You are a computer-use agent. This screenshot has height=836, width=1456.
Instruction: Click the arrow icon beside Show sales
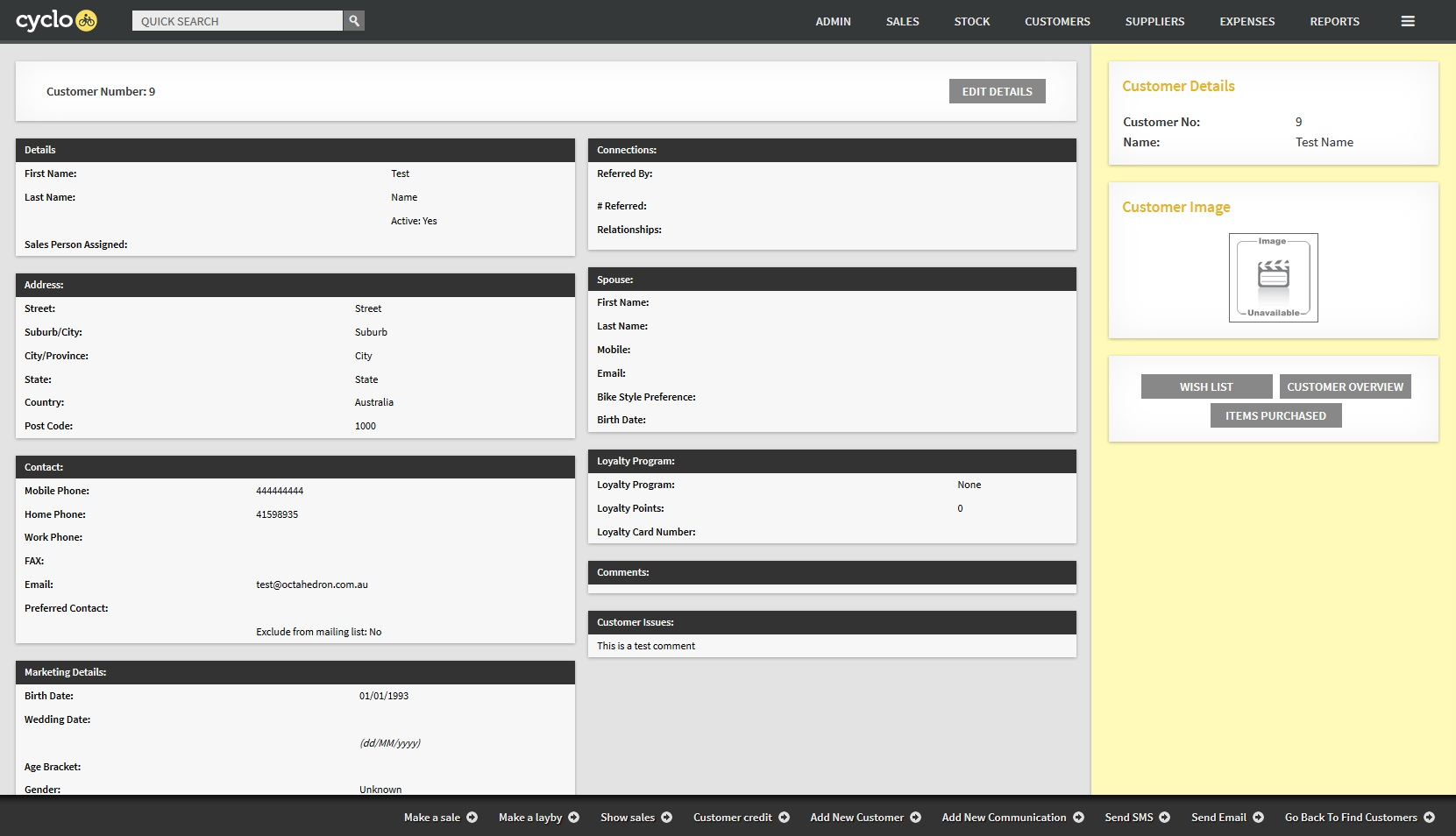667,818
